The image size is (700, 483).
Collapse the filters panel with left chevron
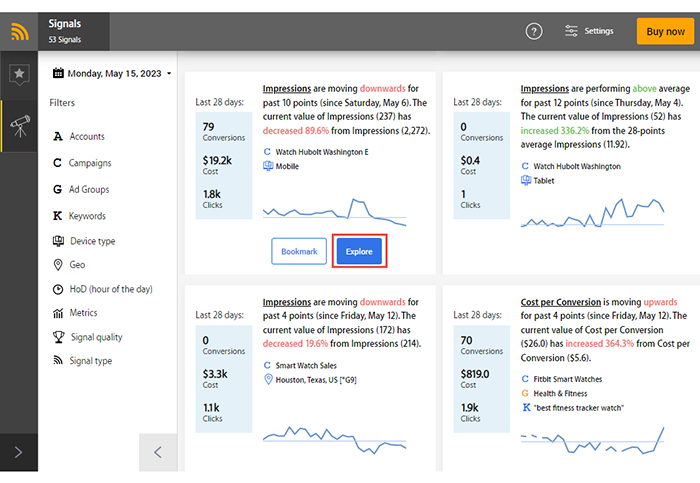click(x=158, y=452)
